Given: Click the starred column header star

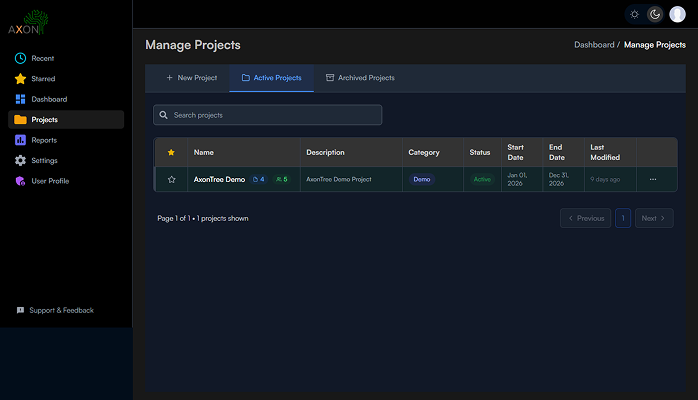Looking at the screenshot, I should click(171, 152).
